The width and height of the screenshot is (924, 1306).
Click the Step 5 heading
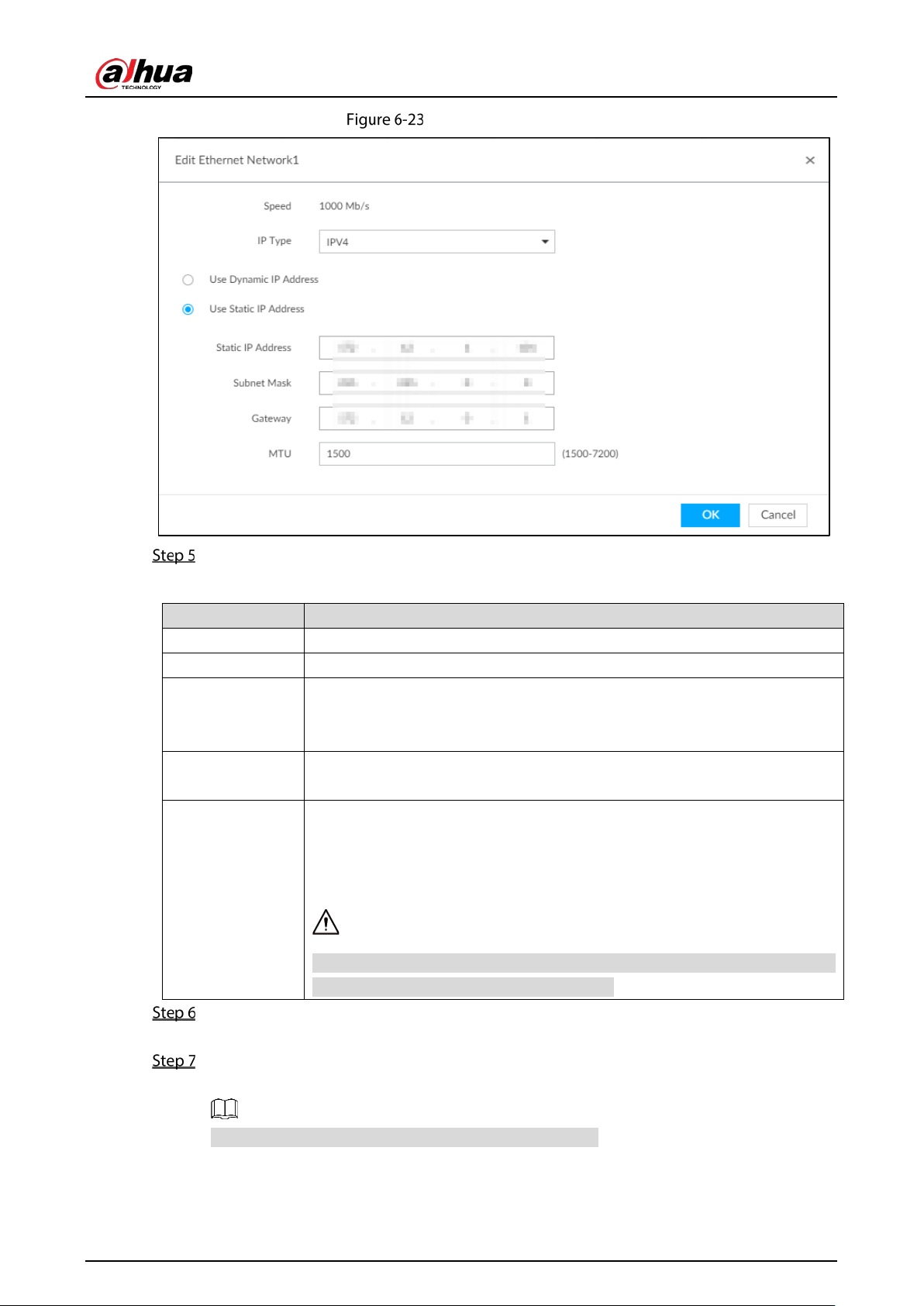[x=174, y=556]
